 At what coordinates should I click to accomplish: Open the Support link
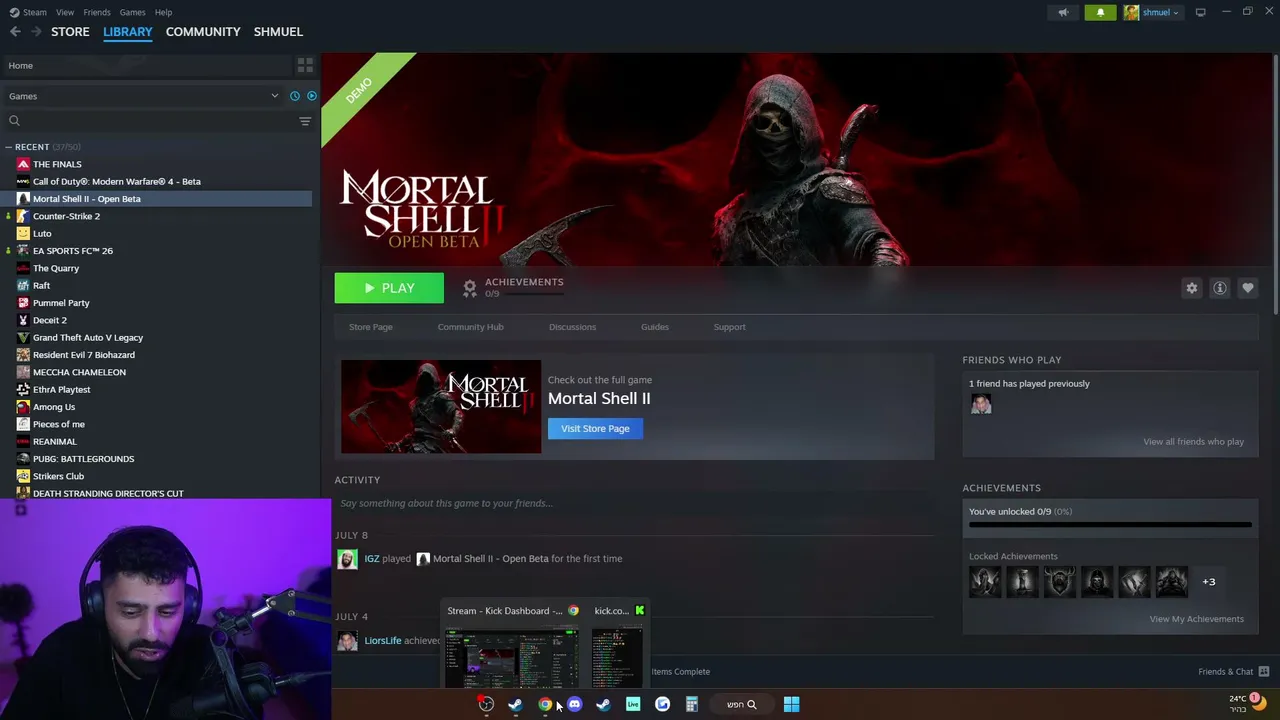[729, 327]
